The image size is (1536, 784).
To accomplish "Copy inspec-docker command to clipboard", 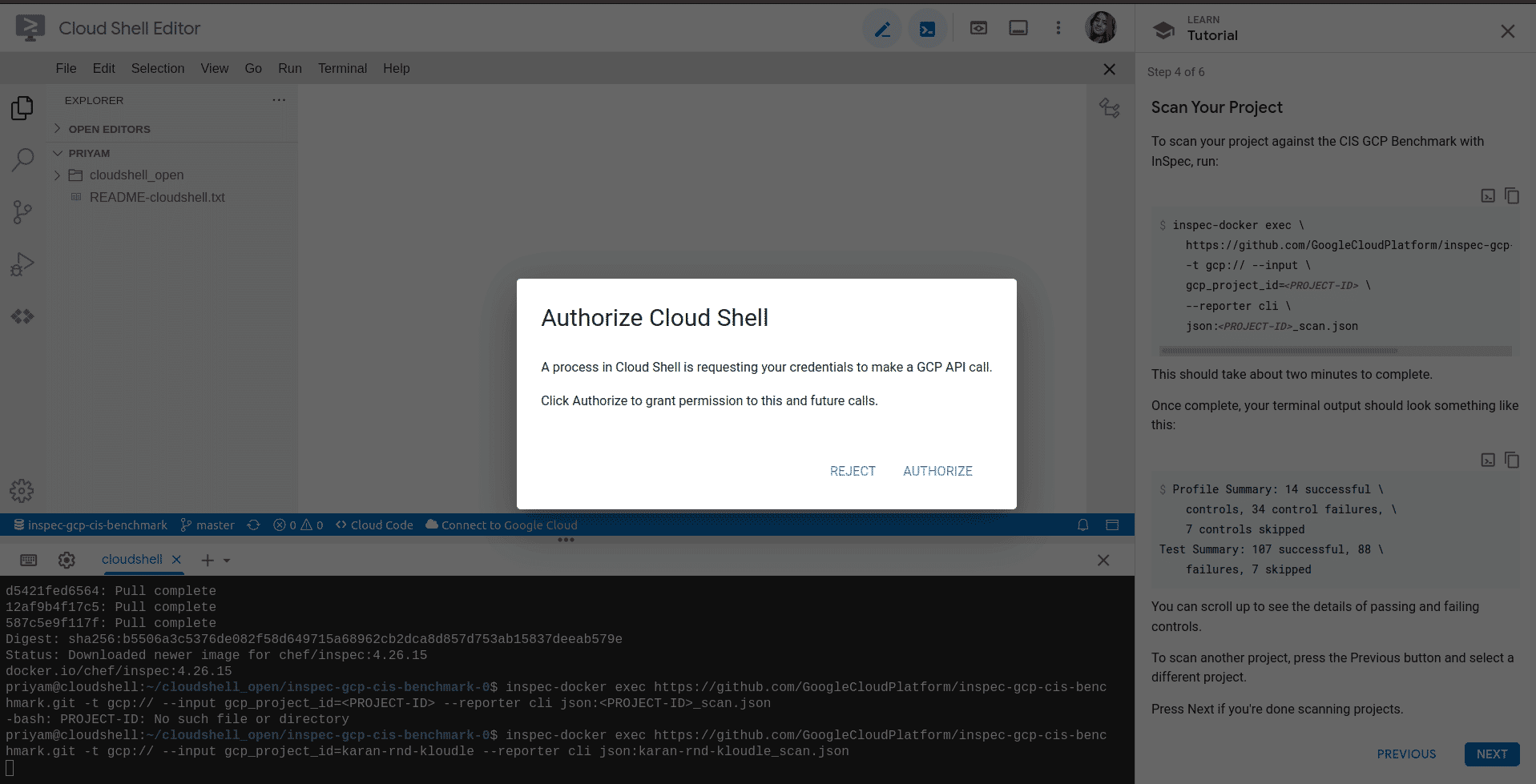I will pos(1511,195).
